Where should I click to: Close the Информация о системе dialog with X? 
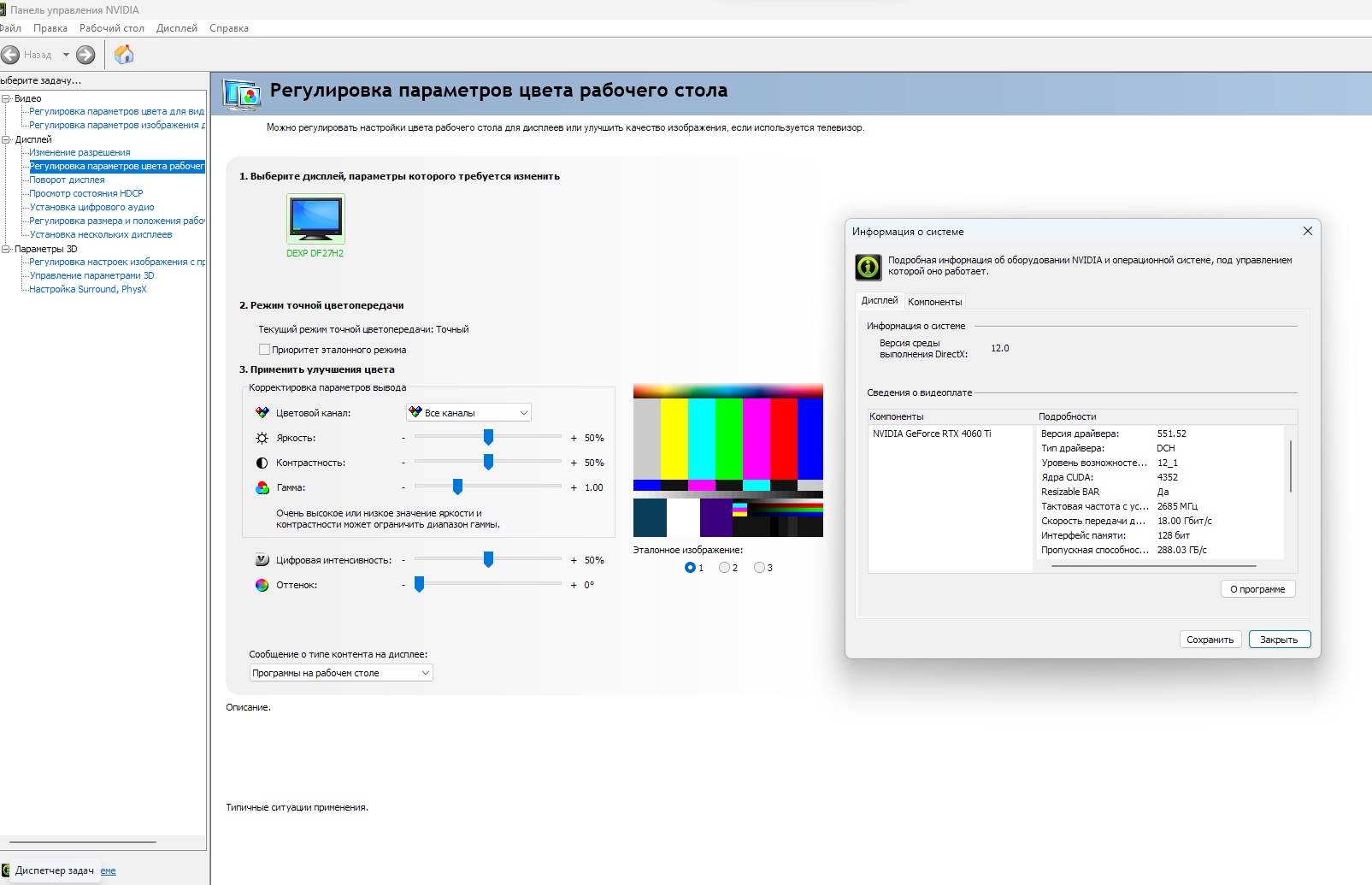pyautogui.click(x=1307, y=231)
